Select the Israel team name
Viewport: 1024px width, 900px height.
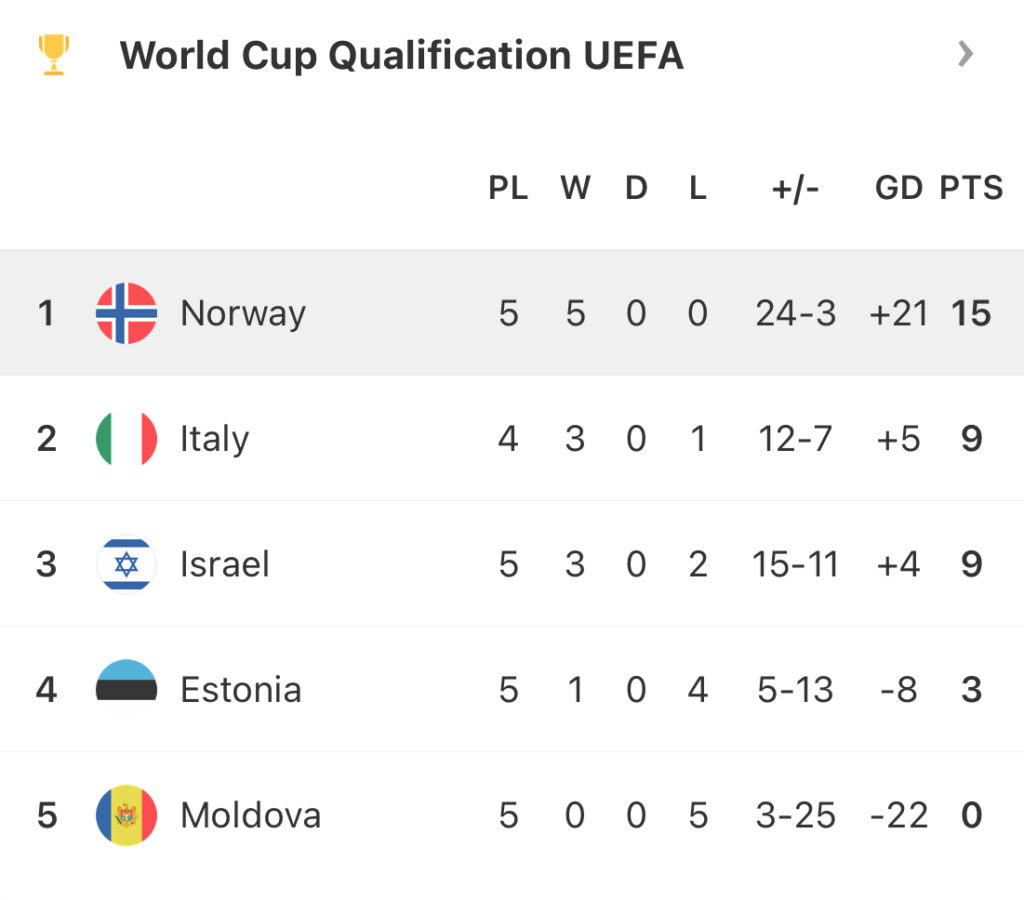coord(225,564)
